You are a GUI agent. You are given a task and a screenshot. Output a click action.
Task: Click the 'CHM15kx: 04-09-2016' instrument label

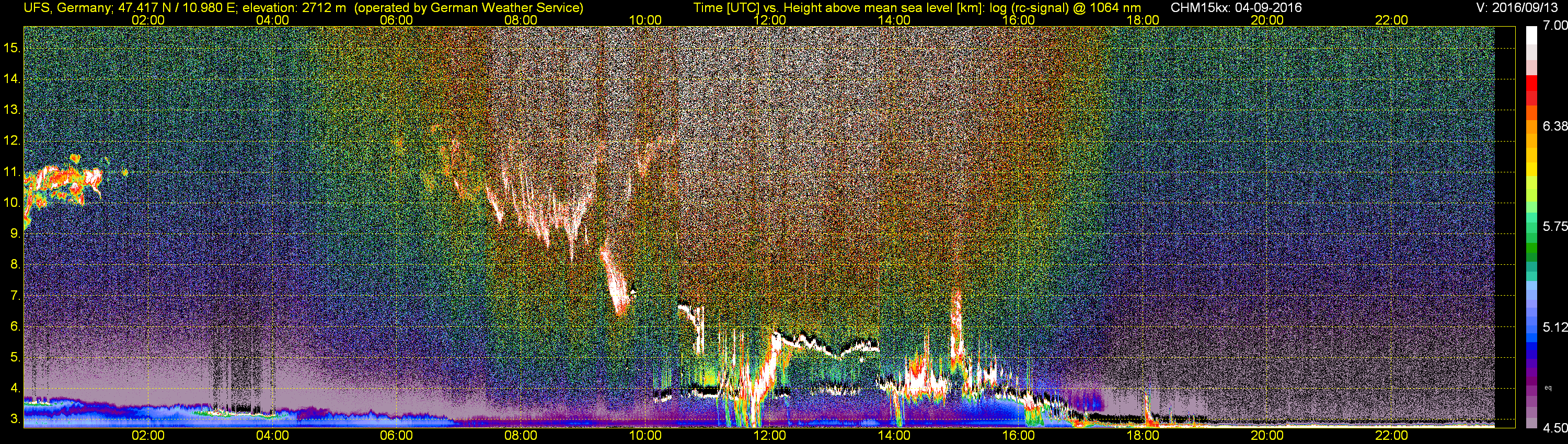click(1236, 8)
